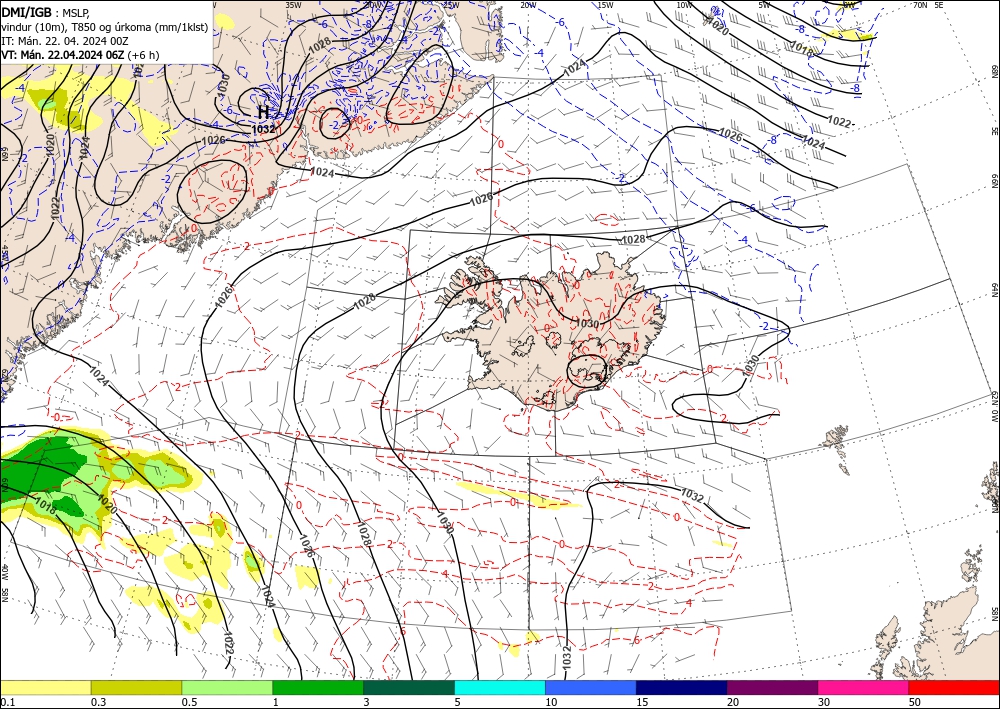Image resolution: width=1000 pixels, height=709 pixels.
Task: Select the light green 0.5 legend swatch
Action: [227, 687]
